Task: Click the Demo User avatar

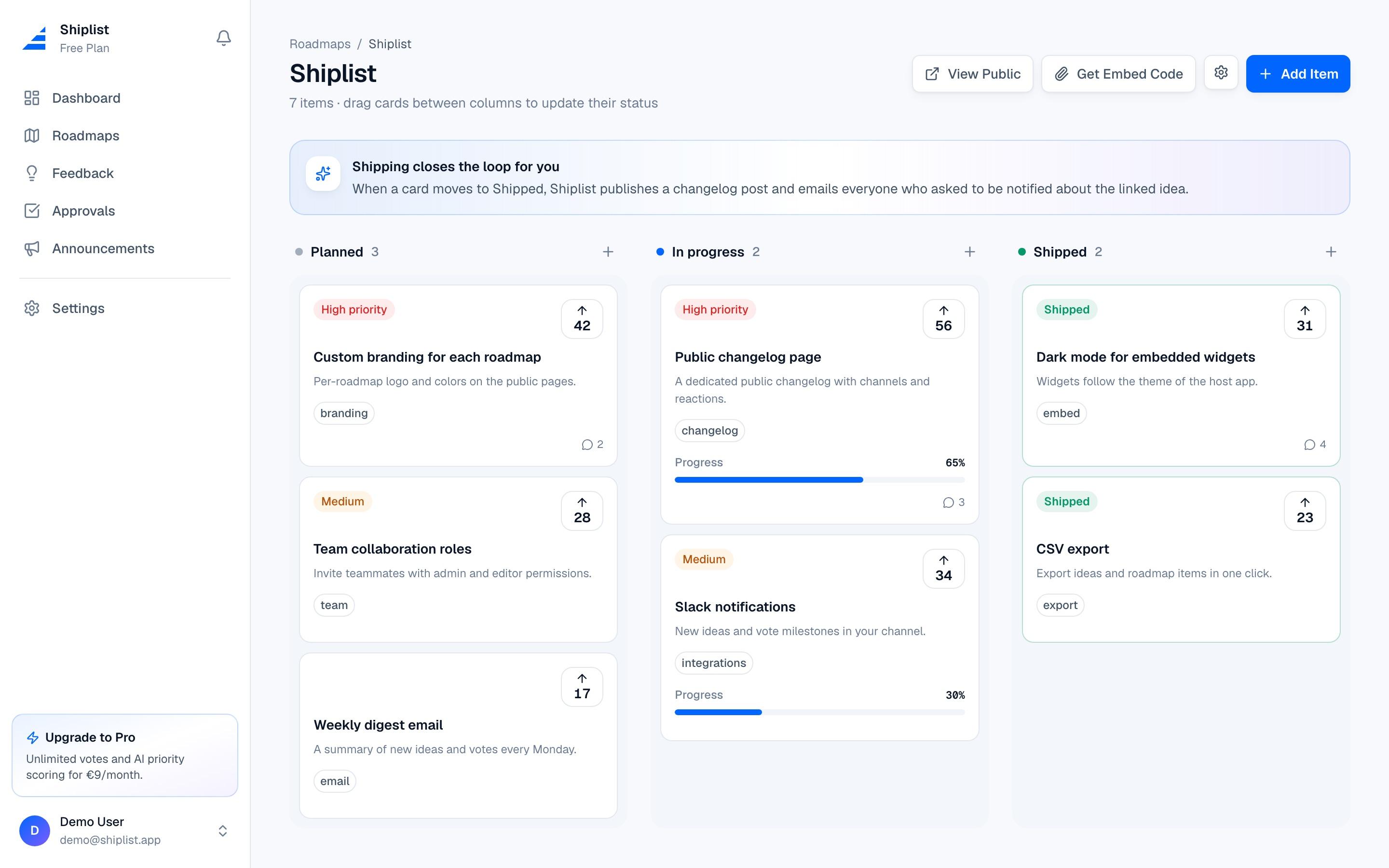Action: coord(34,830)
